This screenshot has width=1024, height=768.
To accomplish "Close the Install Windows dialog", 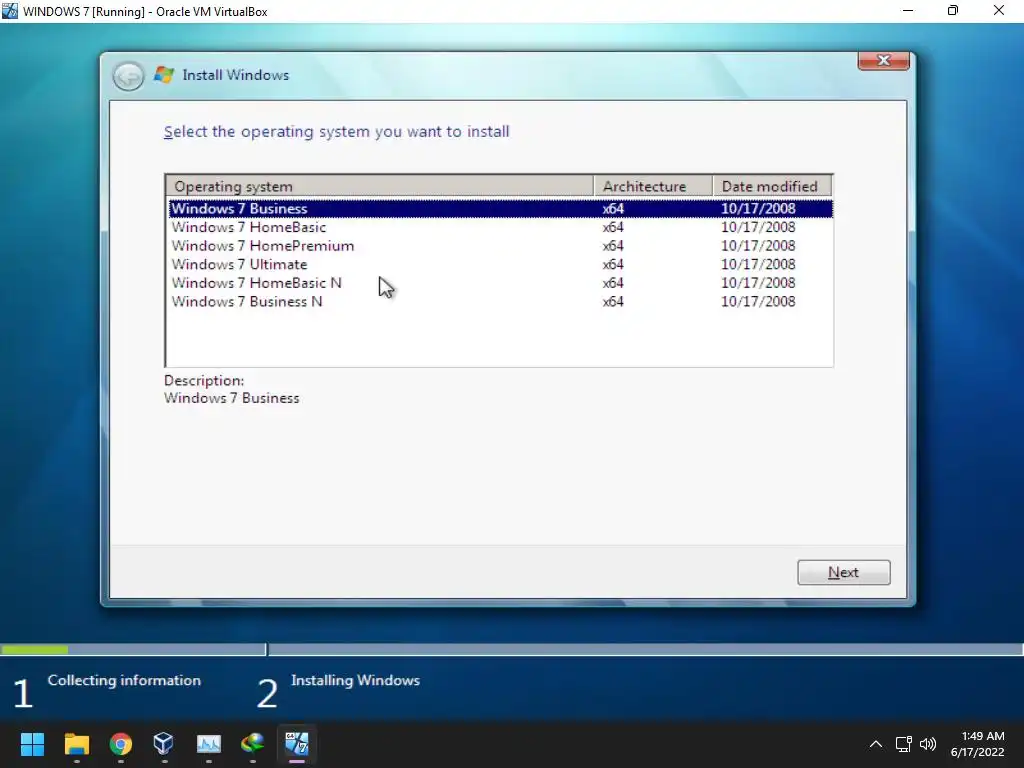I will 884,60.
